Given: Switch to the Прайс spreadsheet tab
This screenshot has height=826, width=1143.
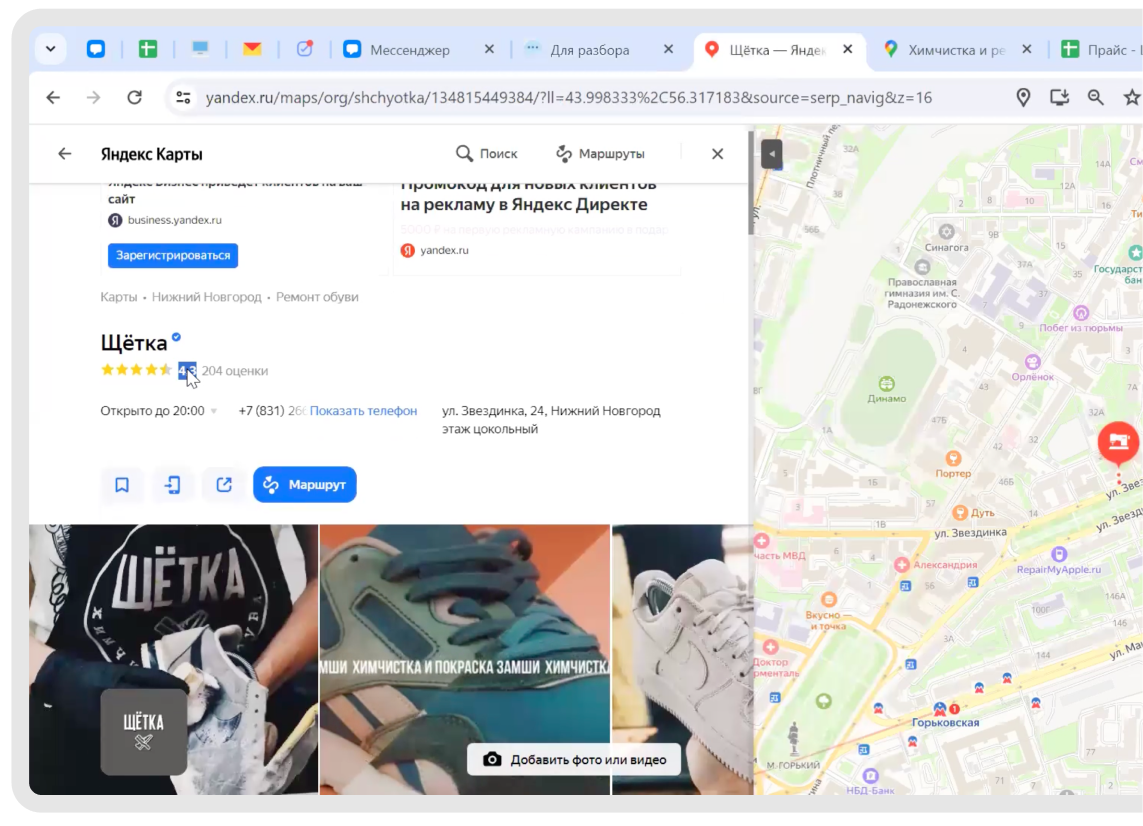Looking at the screenshot, I should click(x=1101, y=50).
